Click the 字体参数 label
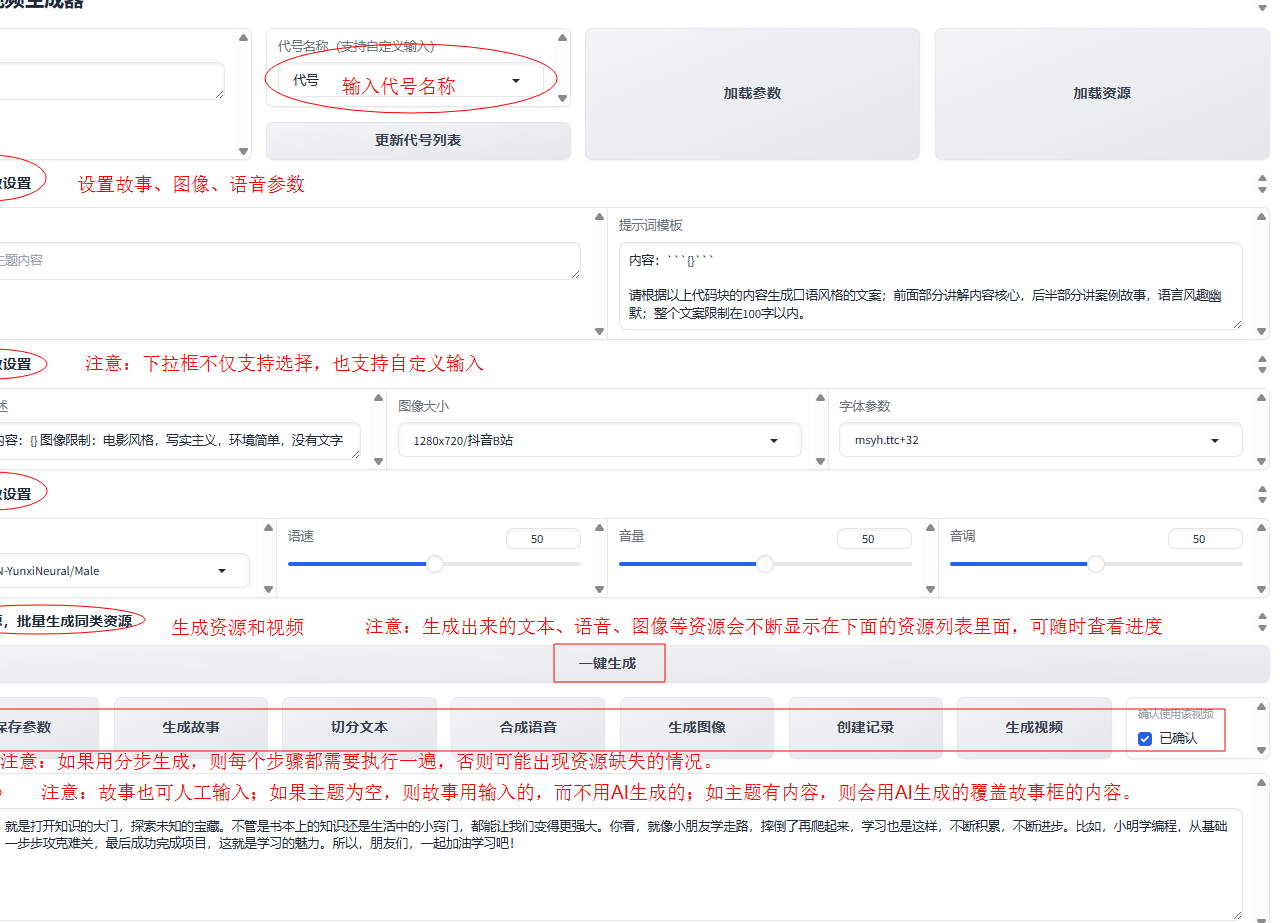Image resolution: width=1282 pixels, height=923 pixels. tap(865, 406)
